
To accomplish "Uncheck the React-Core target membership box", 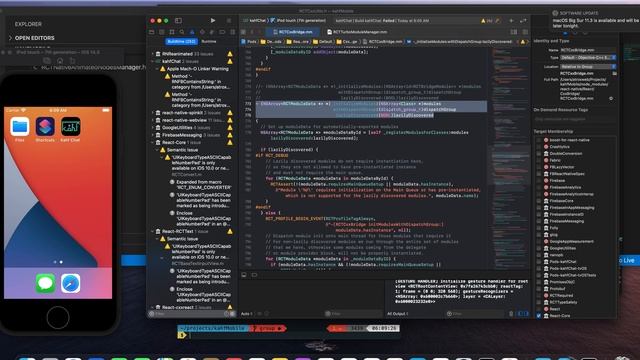I will tap(538, 316).
